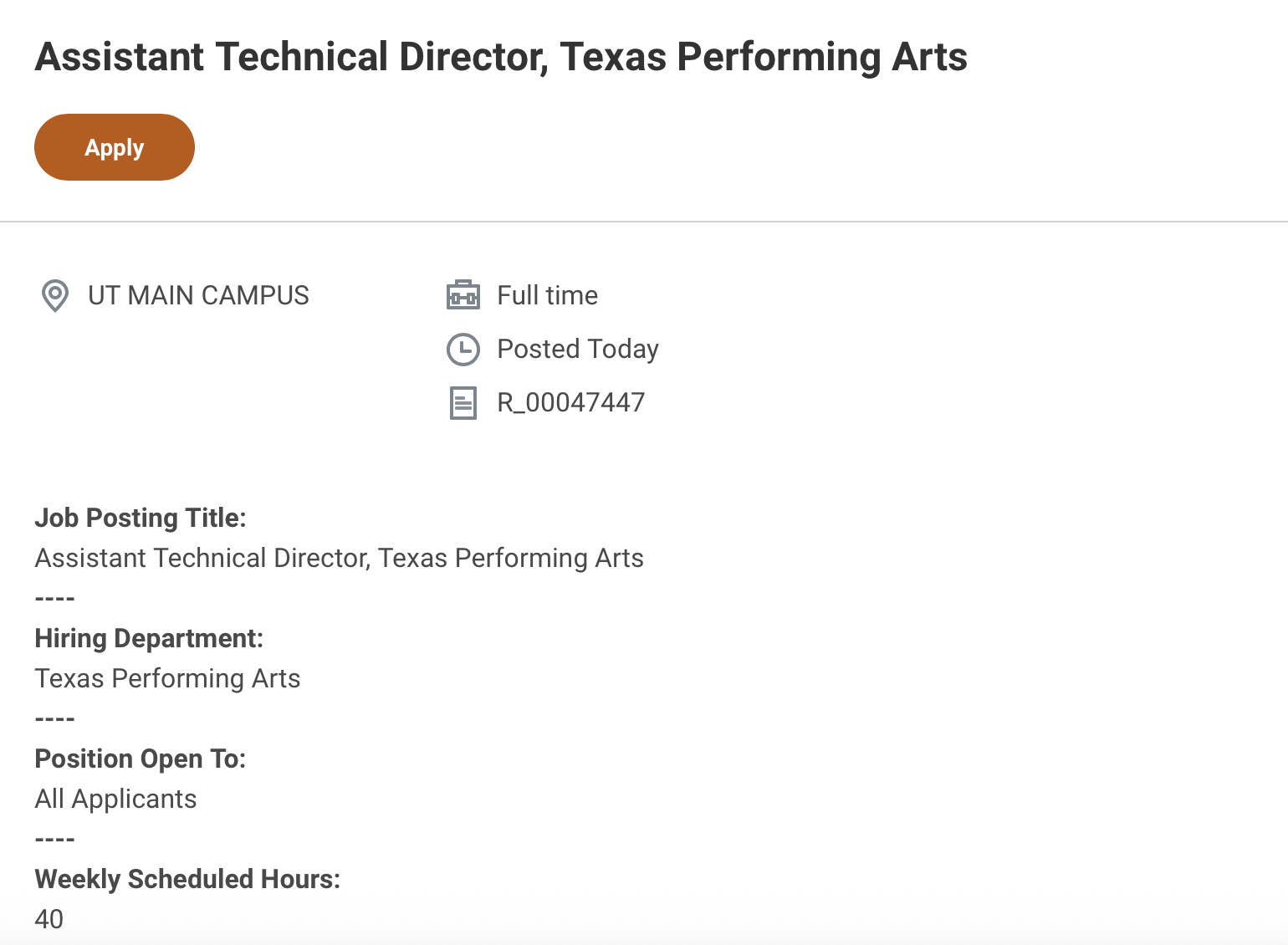Click the clock icon beside Posted Today
The image size is (1288, 945).
pos(463,350)
